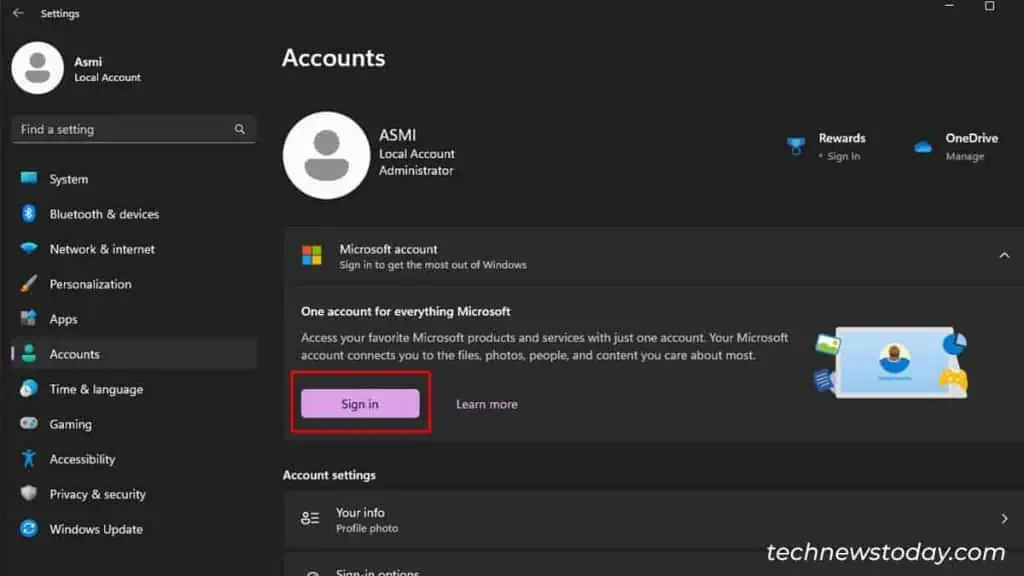Image resolution: width=1024 pixels, height=576 pixels.
Task: Click the Microsoft Rewards icon
Action: click(796, 146)
